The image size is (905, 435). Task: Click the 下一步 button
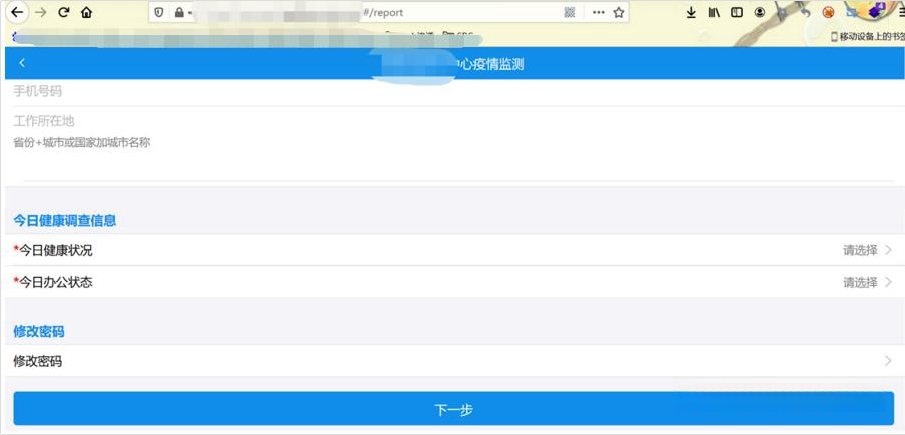point(453,409)
